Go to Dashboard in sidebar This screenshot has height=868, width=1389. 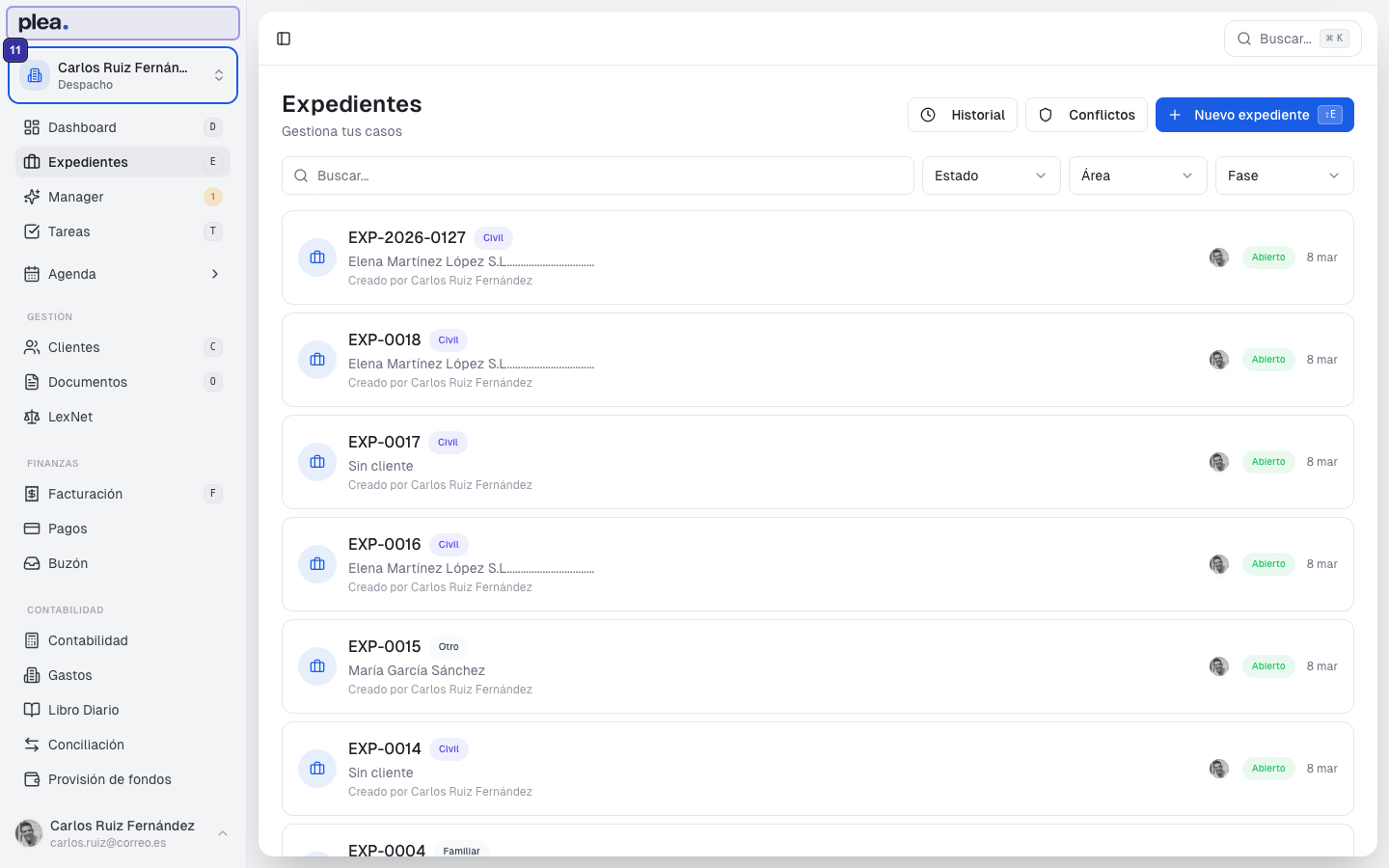[123, 127]
